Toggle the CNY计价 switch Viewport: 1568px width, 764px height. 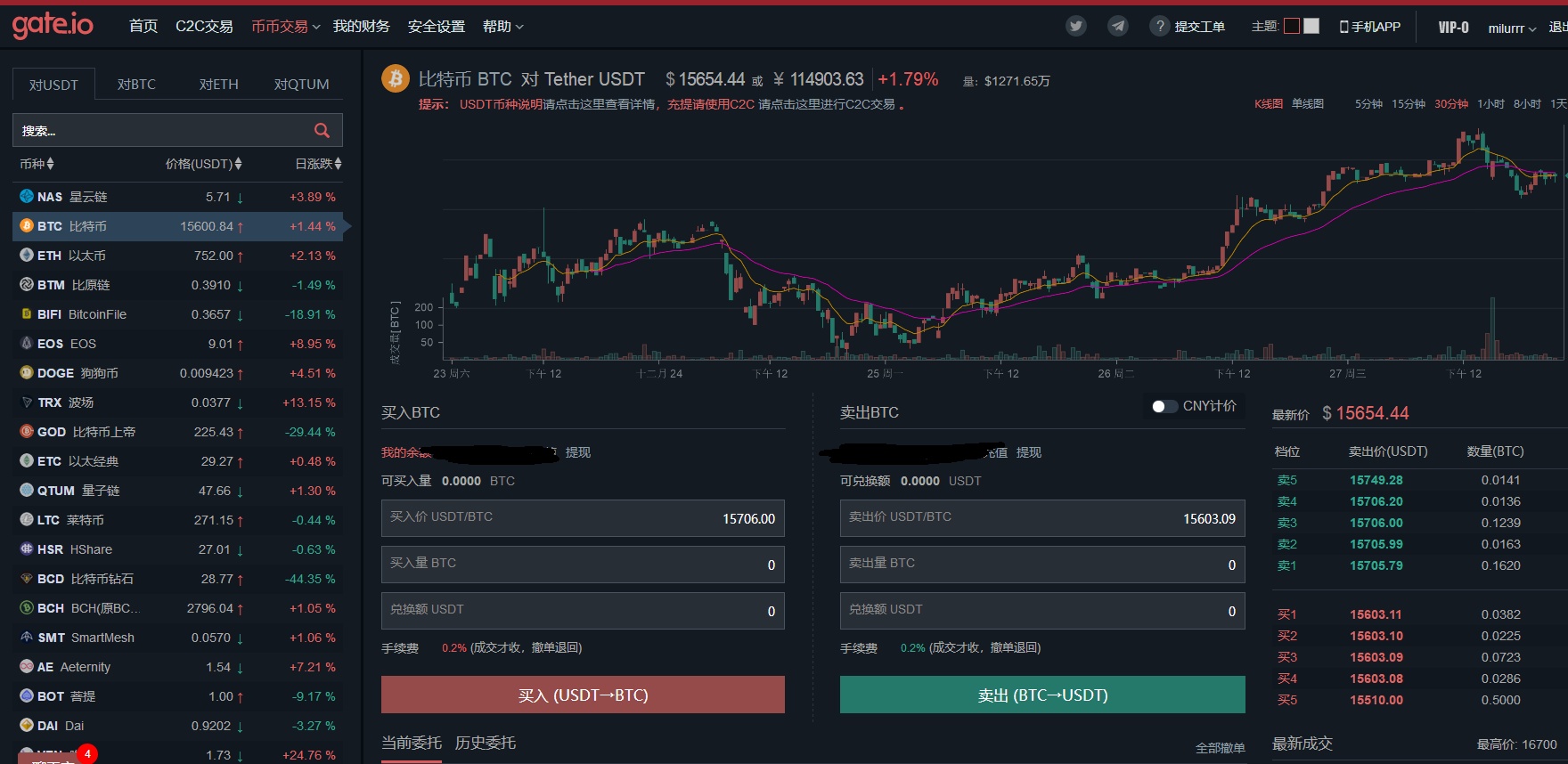point(1164,406)
